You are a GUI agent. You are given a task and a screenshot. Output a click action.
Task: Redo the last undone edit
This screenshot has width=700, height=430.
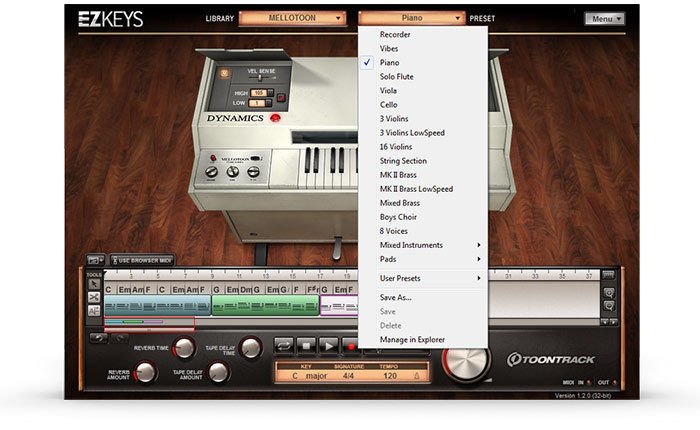tap(119, 338)
